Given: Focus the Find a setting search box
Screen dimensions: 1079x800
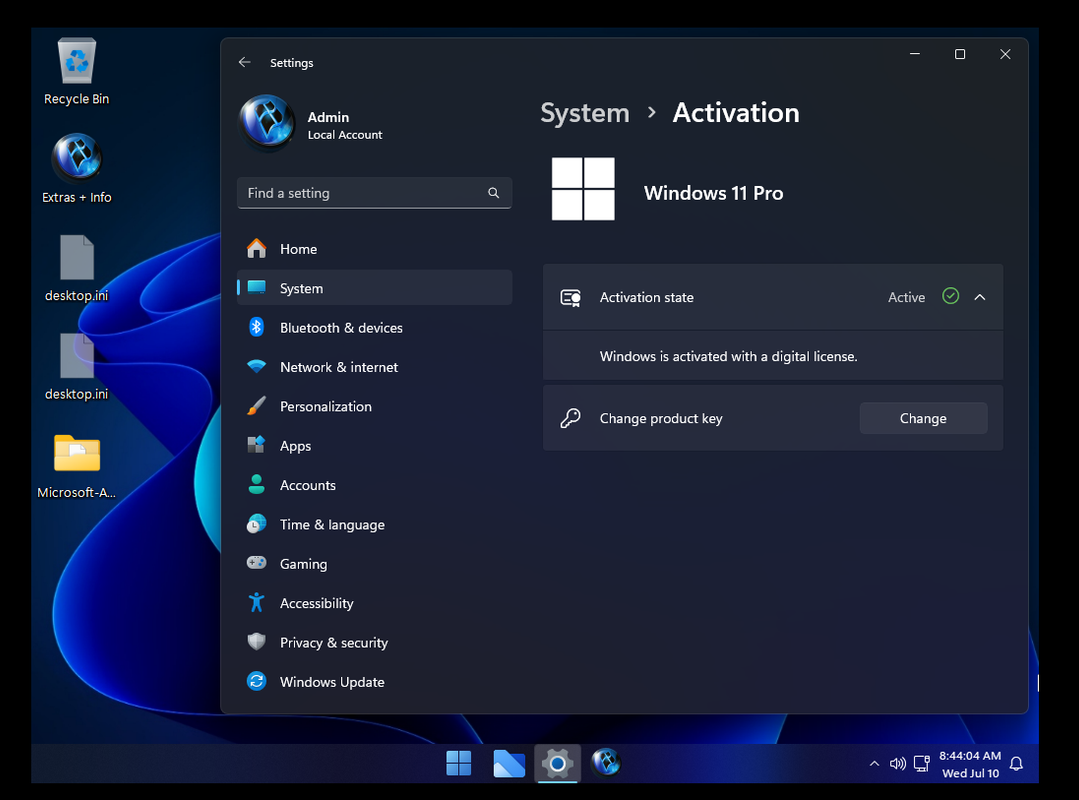Looking at the screenshot, I should [374, 193].
